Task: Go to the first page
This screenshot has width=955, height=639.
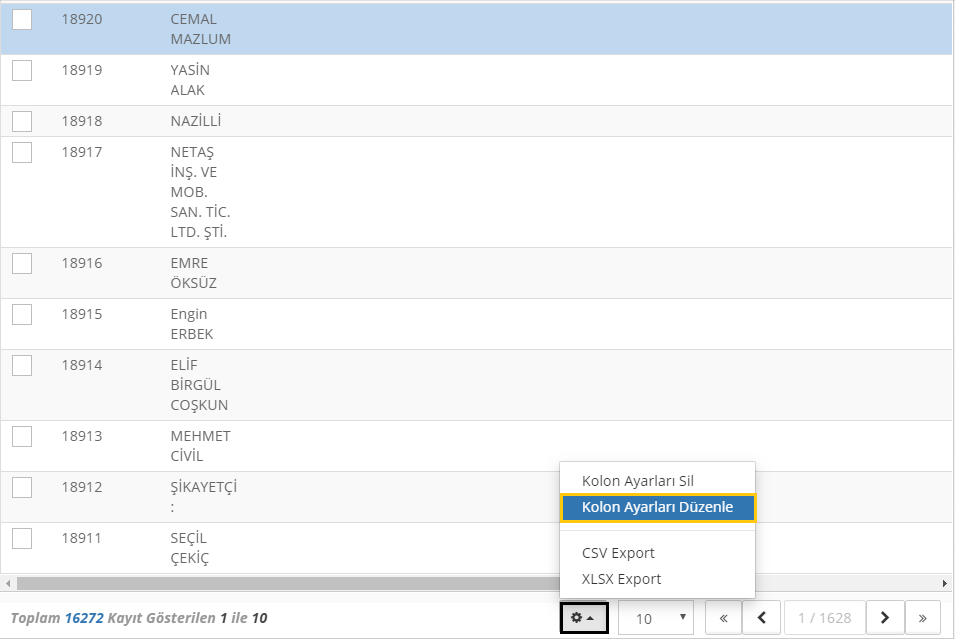Action: pyautogui.click(x=723, y=618)
